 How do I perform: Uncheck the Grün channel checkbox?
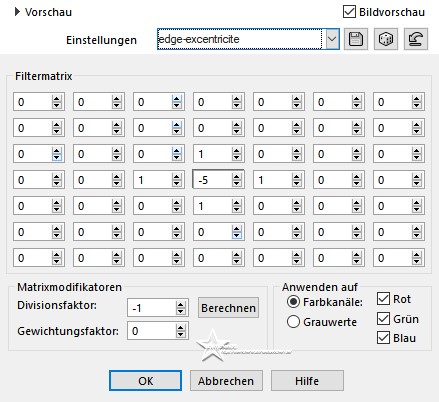(x=383, y=319)
